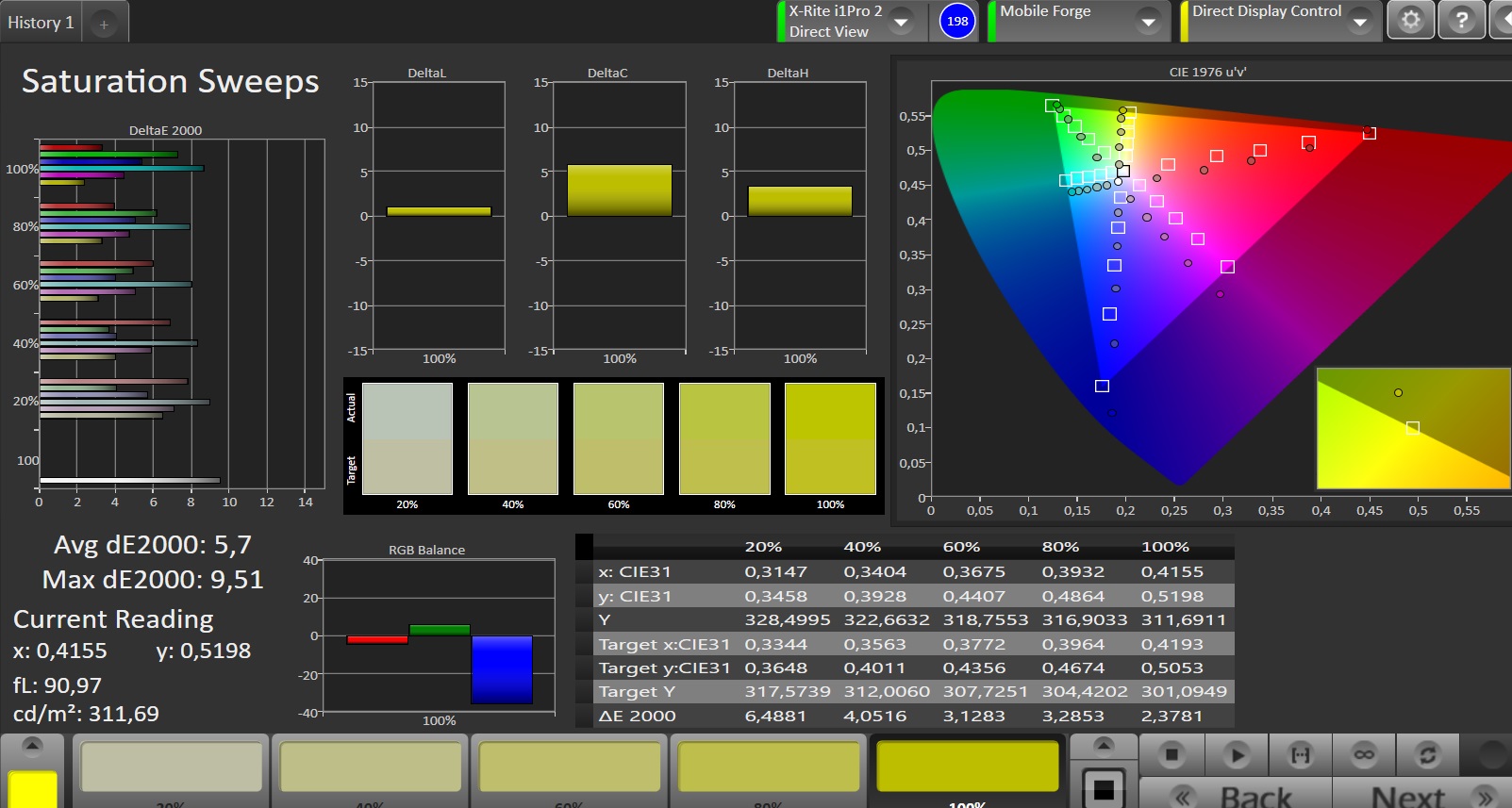Click the refresh loop arrows icon
The width and height of the screenshot is (1512, 808).
[x=1427, y=755]
